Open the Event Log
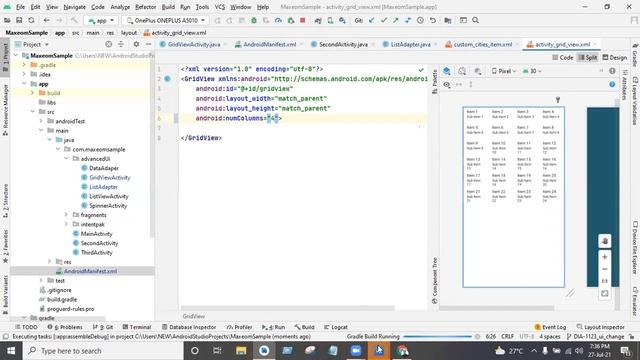Screen dimensions: 640x360 550,327
